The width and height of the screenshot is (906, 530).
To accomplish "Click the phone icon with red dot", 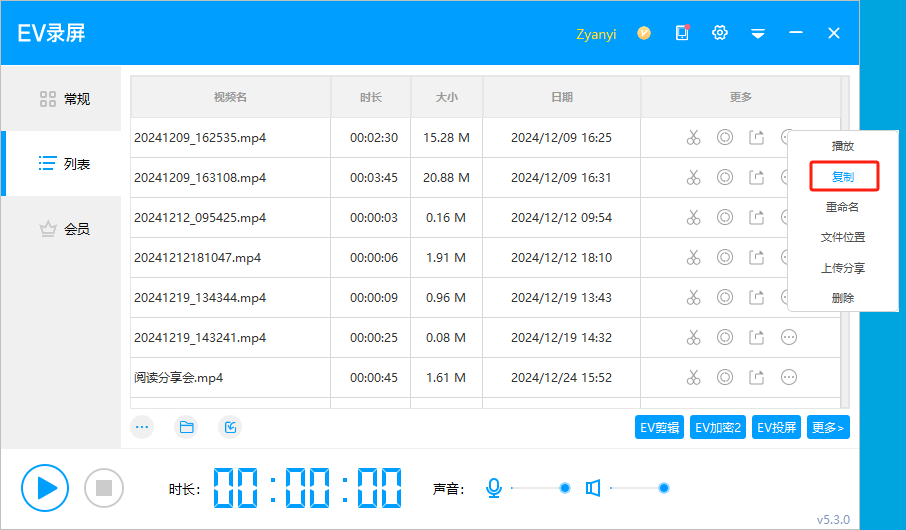I will 682,33.
